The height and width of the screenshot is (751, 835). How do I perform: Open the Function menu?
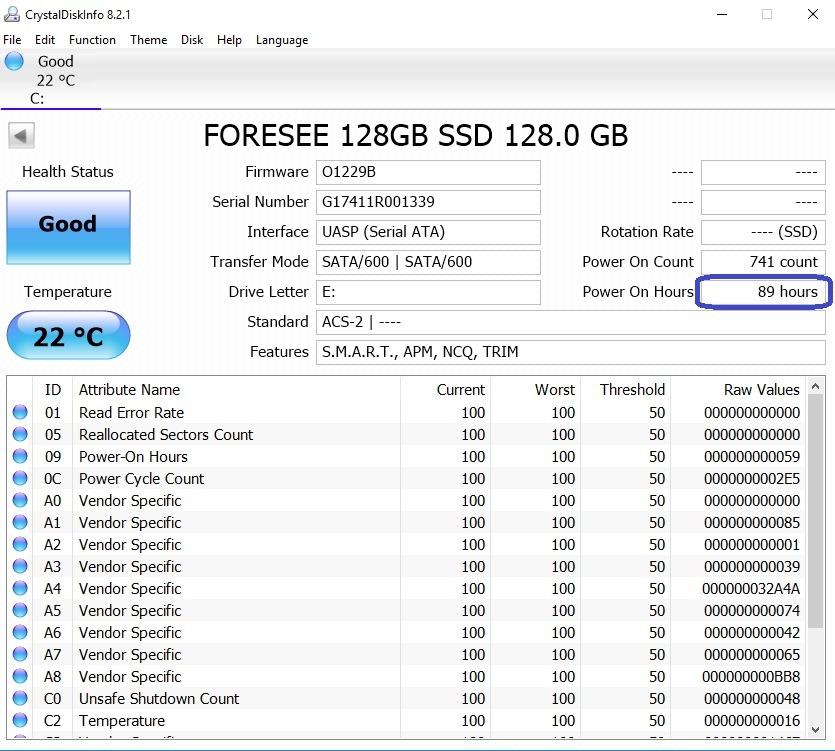92,40
